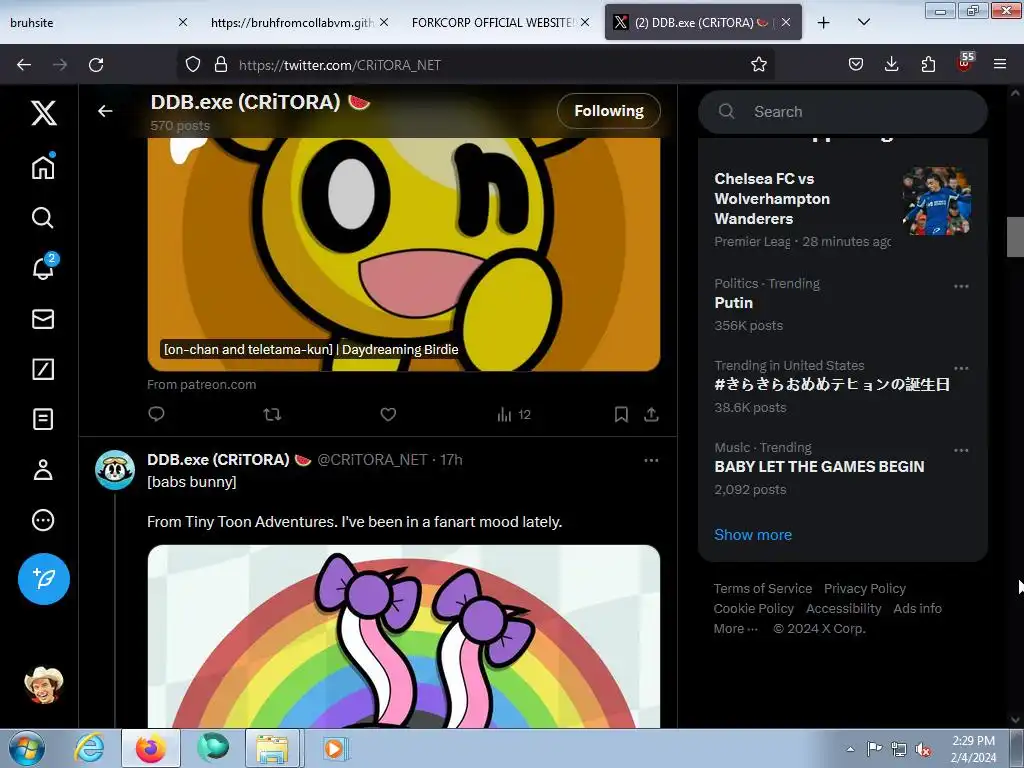Open Windows Explorer folder on taskbar
This screenshot has width=1024, height=768.
pos(272,748)
